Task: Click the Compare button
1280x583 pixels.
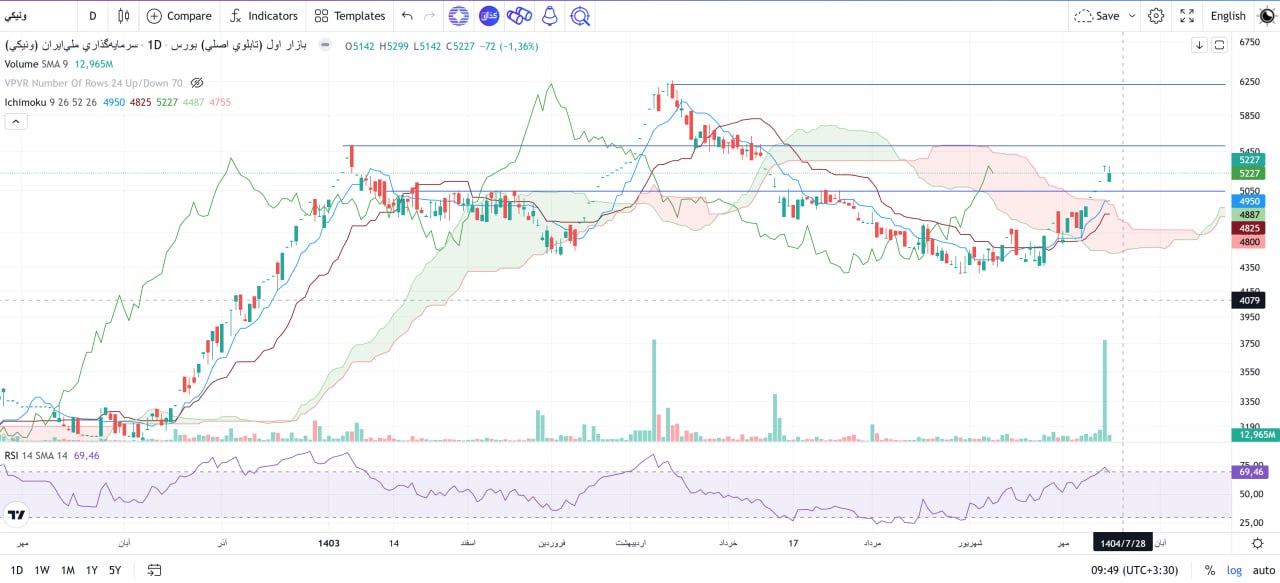Action: click(179, 16)
